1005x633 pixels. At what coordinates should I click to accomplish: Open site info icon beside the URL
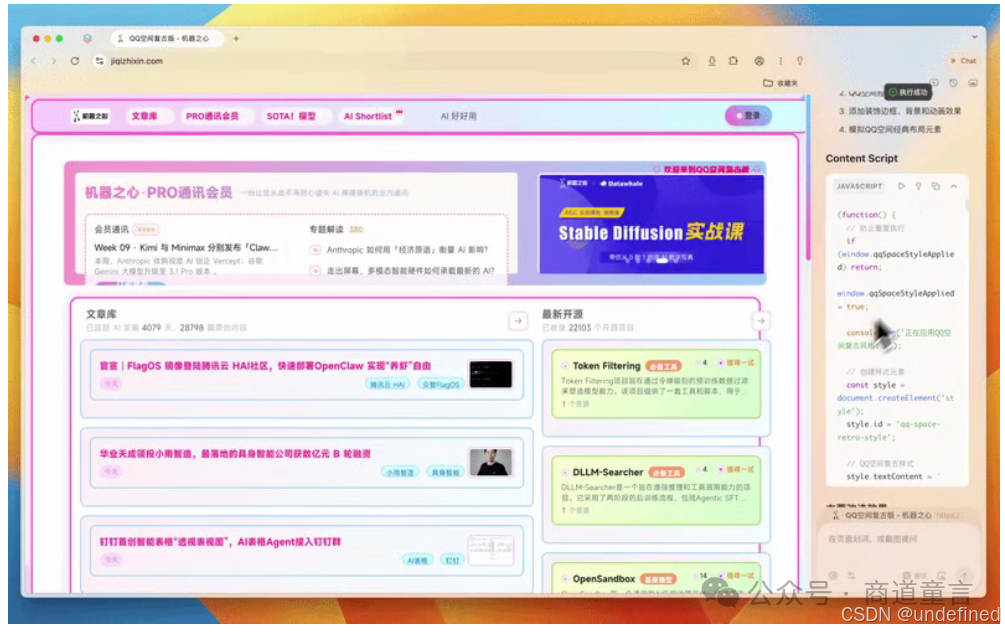tap(99, 61)
